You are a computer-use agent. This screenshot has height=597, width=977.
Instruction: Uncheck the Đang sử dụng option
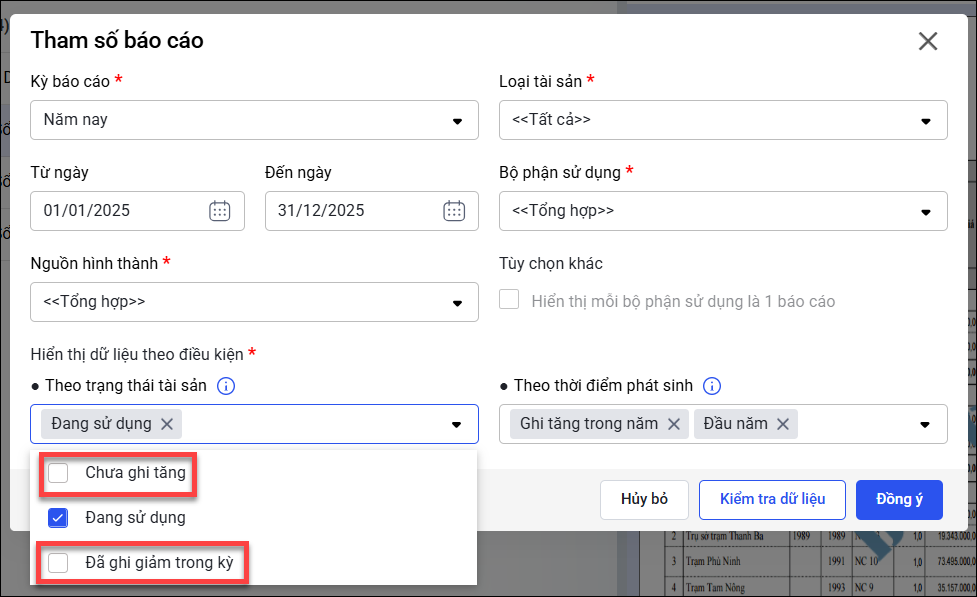click(59, 518)
